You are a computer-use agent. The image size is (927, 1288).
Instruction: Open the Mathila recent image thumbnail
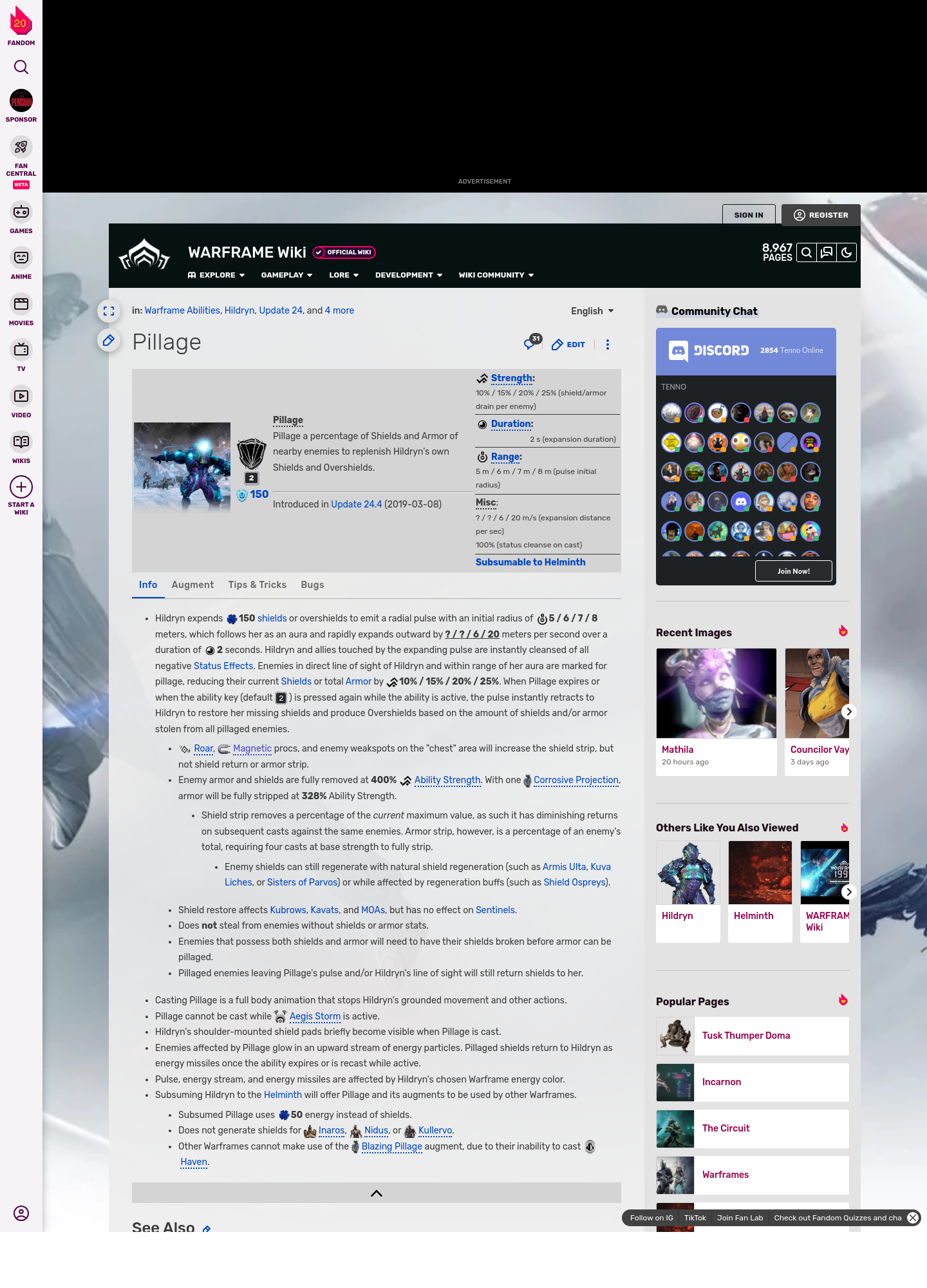[716, 693]
